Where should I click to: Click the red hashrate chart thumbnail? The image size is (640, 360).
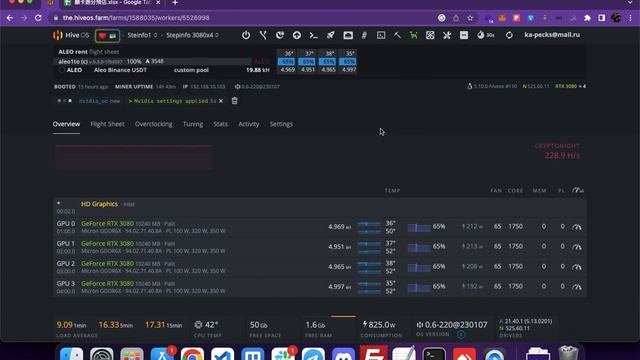134,157
